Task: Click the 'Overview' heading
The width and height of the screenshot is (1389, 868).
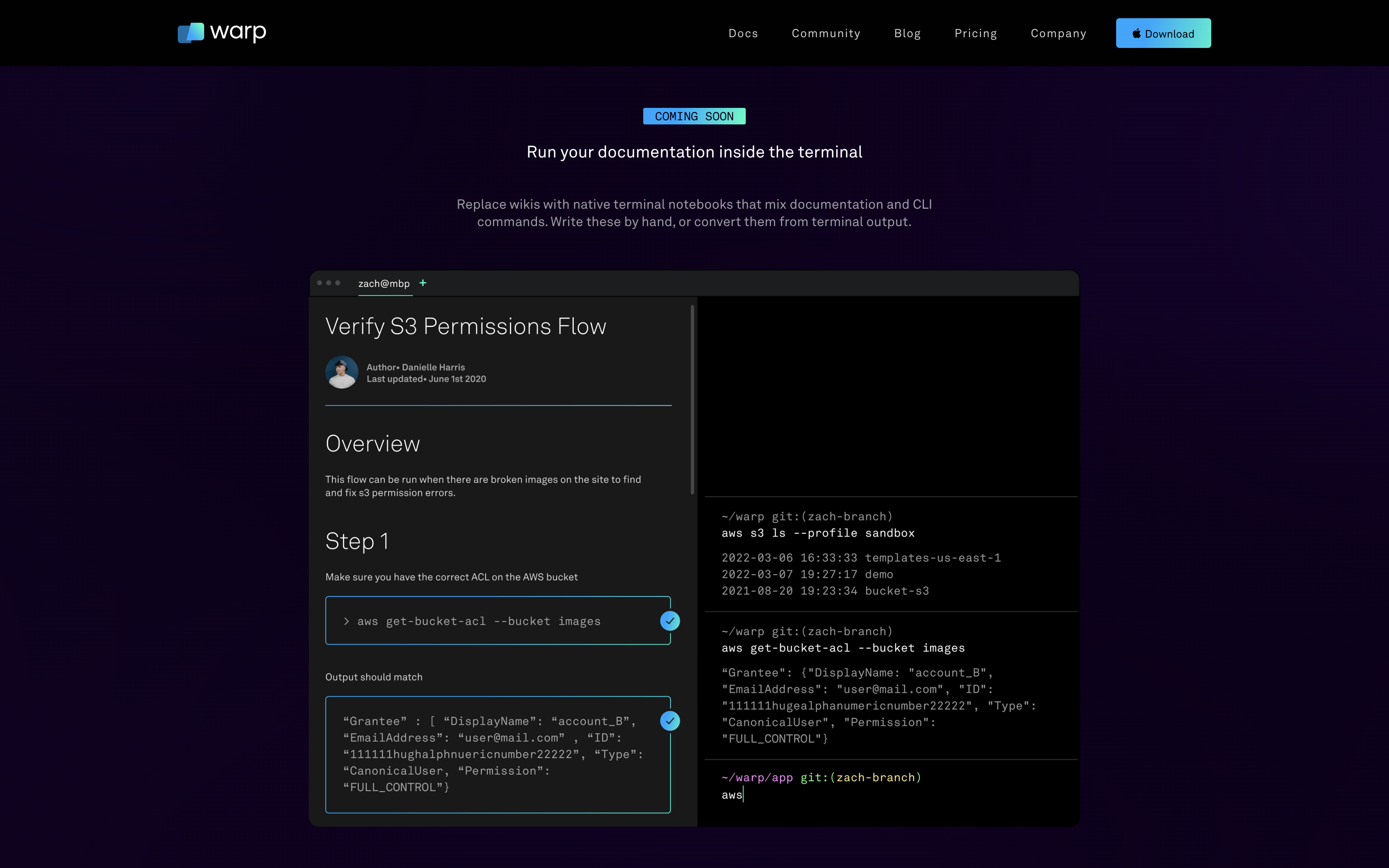Action: pyautogui.click(x=372, y=444)
